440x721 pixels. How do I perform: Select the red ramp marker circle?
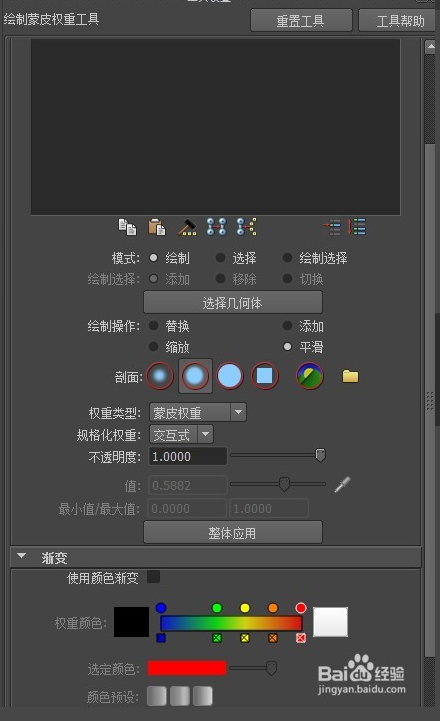coord(301,608)
